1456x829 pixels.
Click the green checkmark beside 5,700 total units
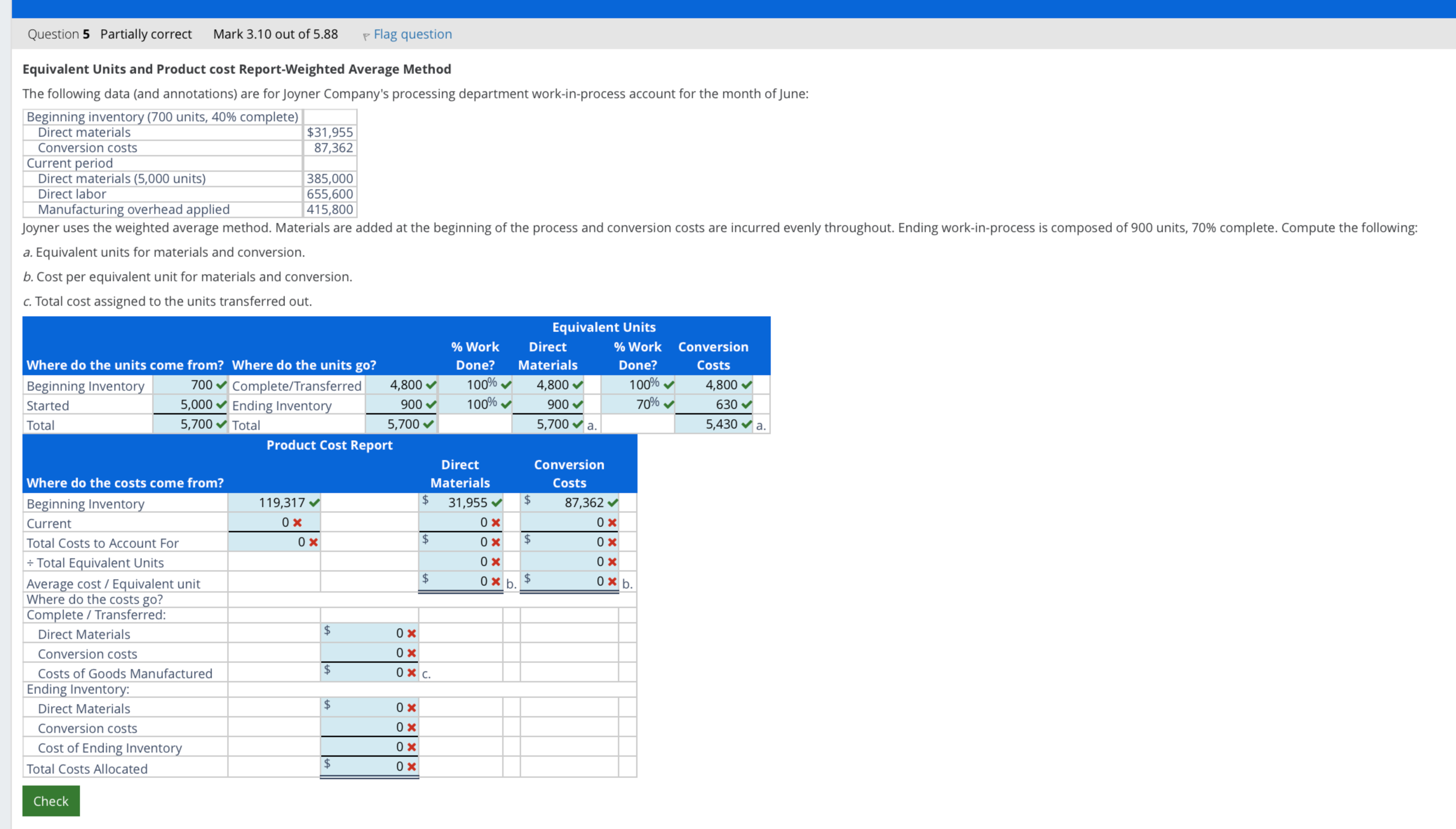pyautogui.click(x=220, y=424)
